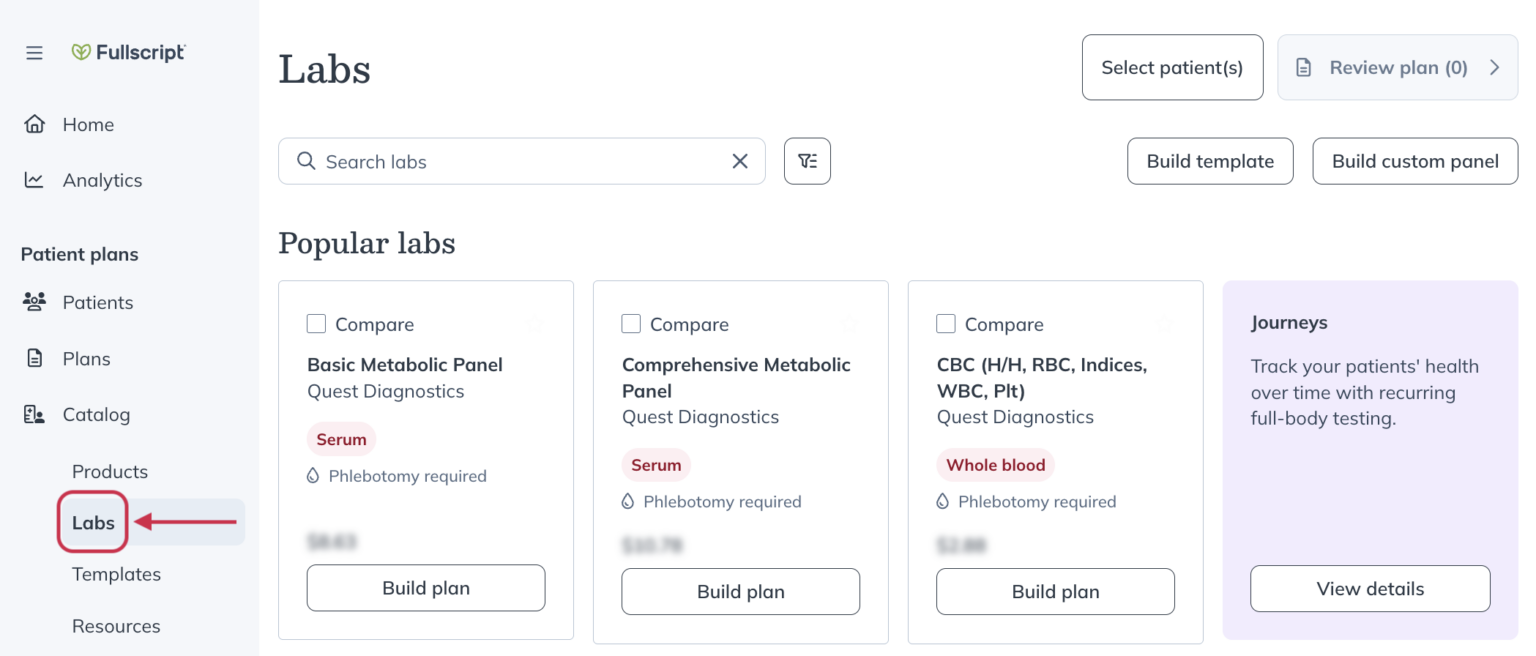Check Compare on Basic Metabolic Panel
1536x656 pixels.
click(x=316, y=323)
